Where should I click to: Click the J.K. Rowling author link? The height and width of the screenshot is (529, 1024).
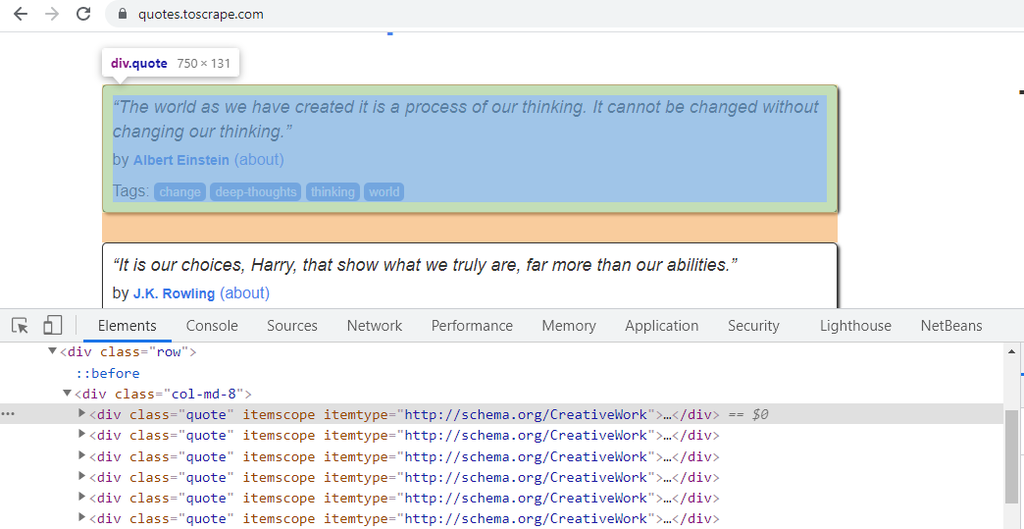[174, 294]
